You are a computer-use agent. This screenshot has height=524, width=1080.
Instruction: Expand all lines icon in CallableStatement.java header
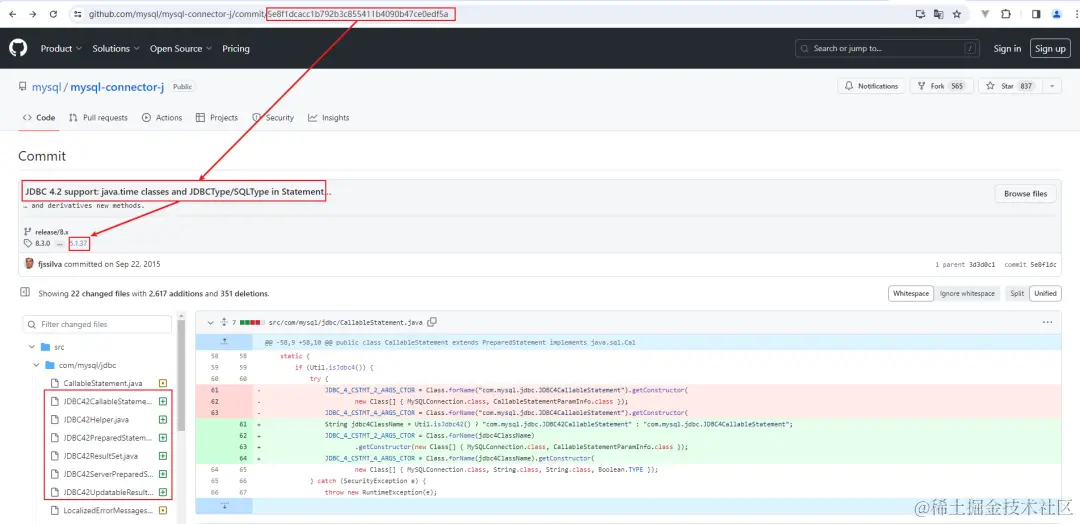coord(224,322)
